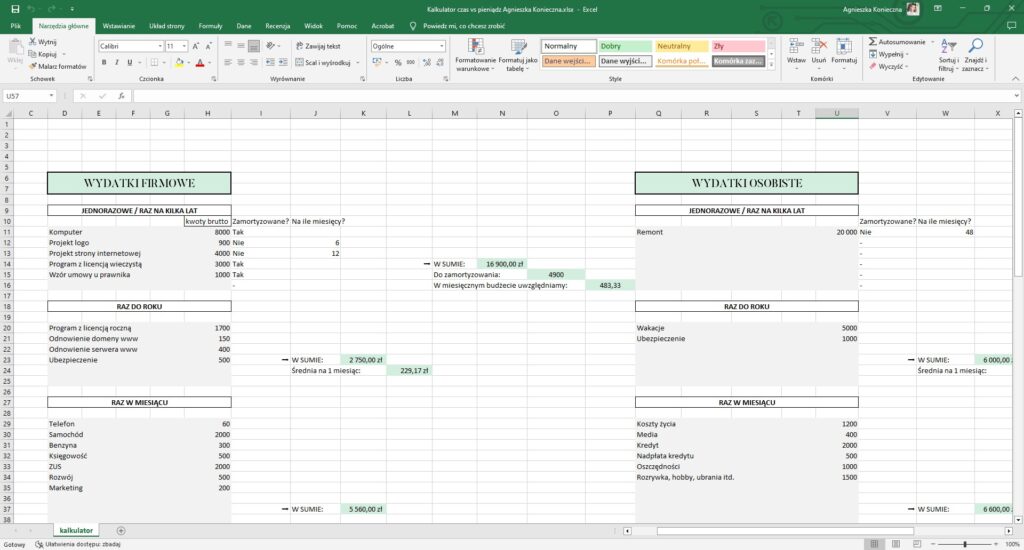Click the increase font size icon
The height and width of the screenshot is (550, 1024).
[x=196, y=46]
